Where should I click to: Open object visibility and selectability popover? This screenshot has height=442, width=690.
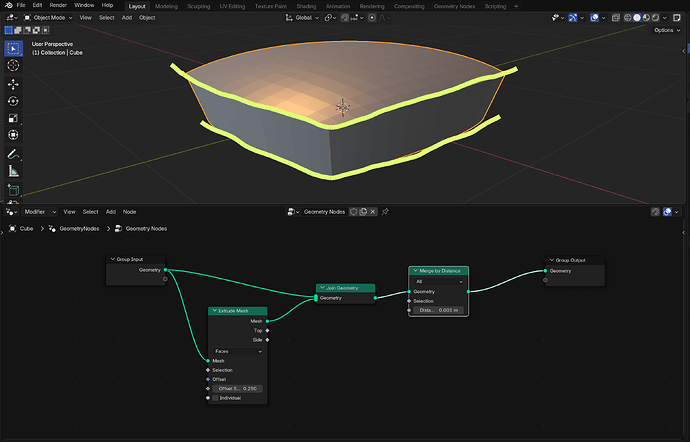[558, 18]
